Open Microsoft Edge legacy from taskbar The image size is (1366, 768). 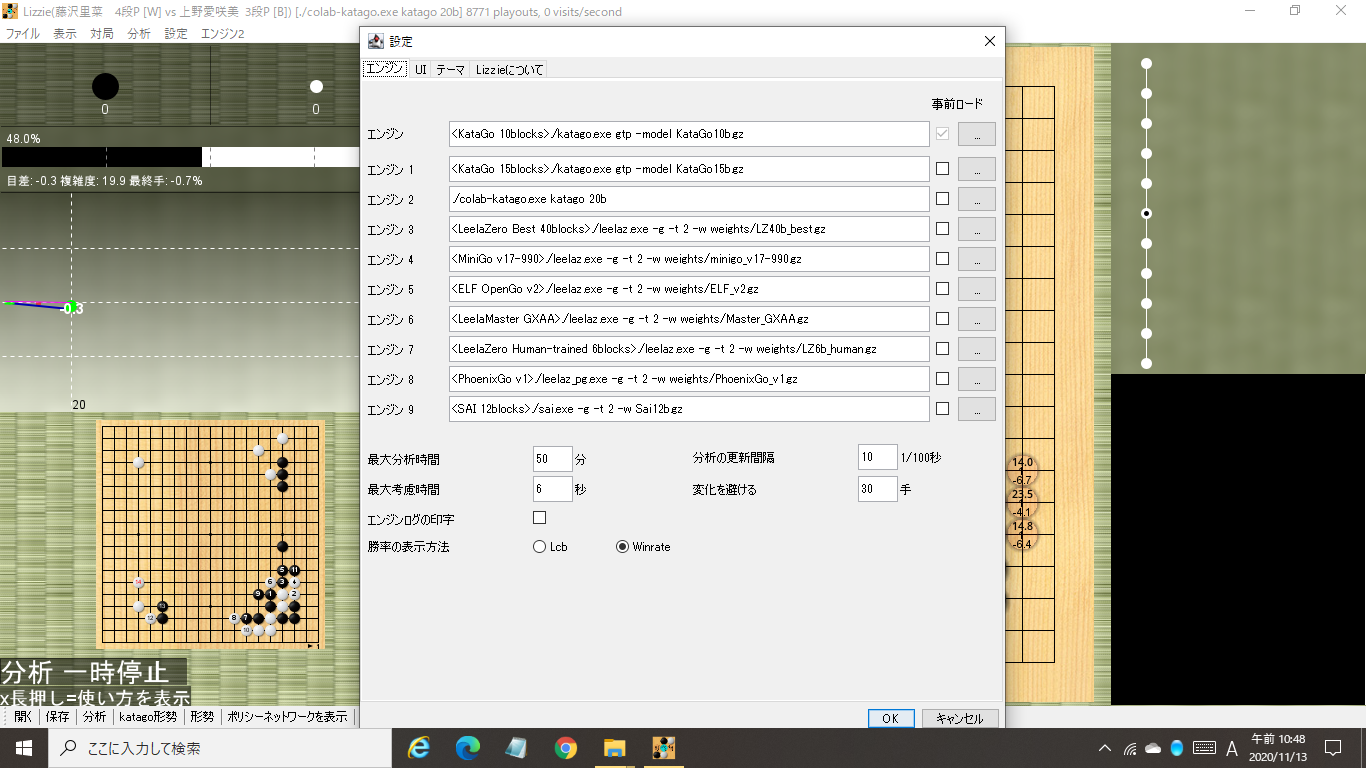(418, 747)
